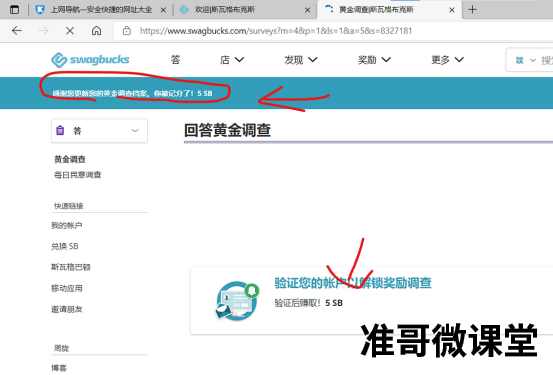Go back to previous page
The image size is (553, 375).
tap(17, 31)
